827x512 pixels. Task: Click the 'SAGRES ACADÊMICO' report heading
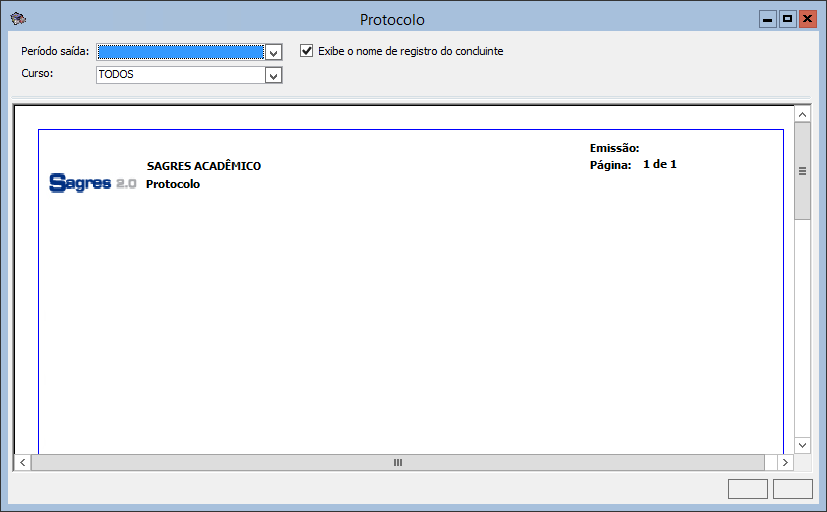pyautogui.click(x=204, y=166)
